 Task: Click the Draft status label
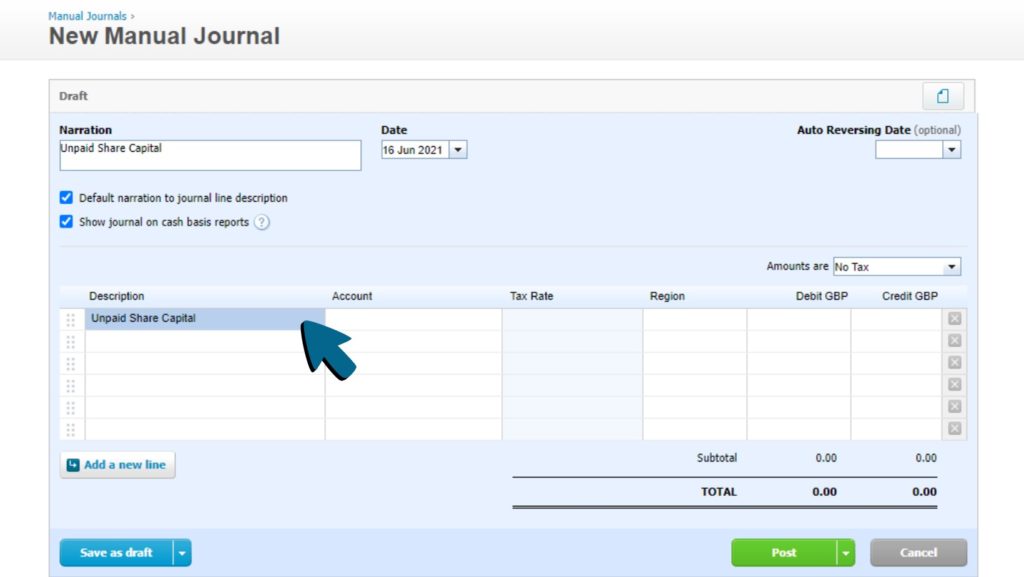click(x=73, y=96)
